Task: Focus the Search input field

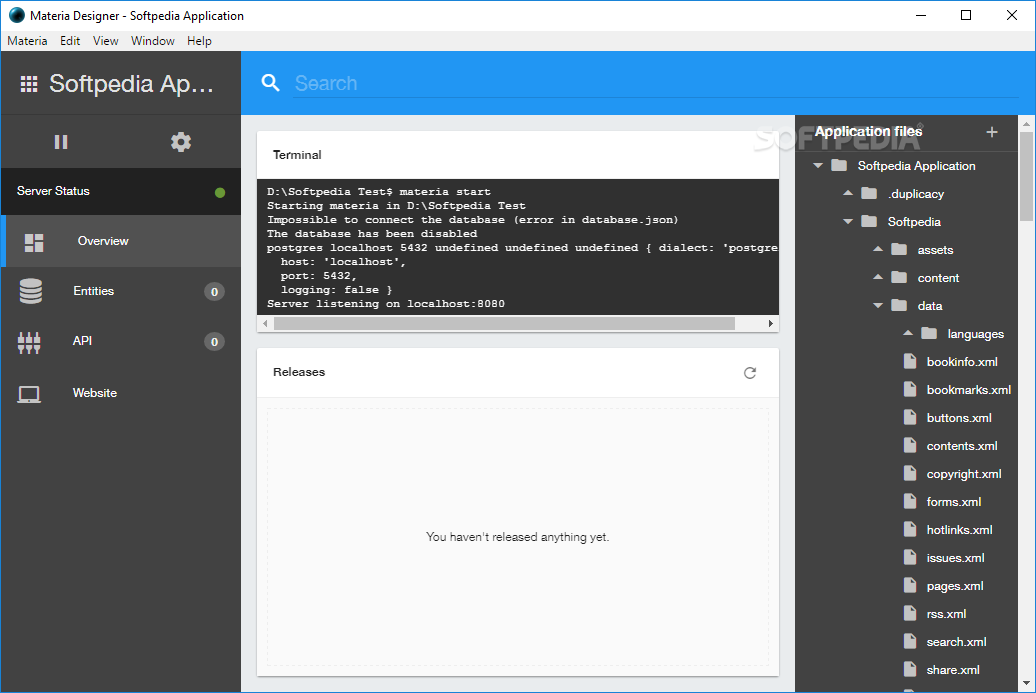Action: click(x=655, y=83)
